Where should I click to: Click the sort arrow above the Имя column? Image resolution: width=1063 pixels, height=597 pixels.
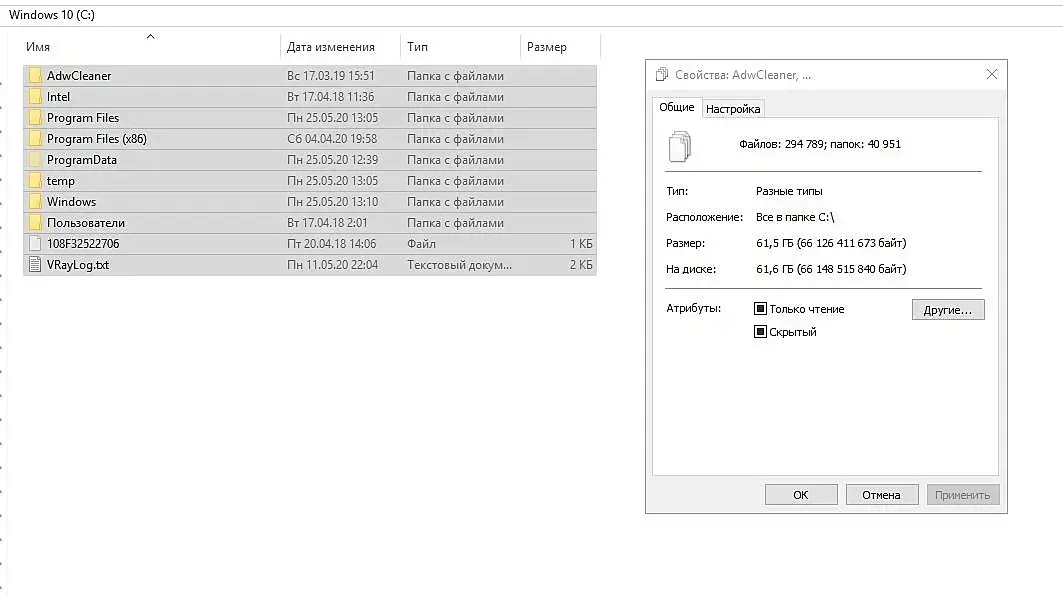click(151, 36)
